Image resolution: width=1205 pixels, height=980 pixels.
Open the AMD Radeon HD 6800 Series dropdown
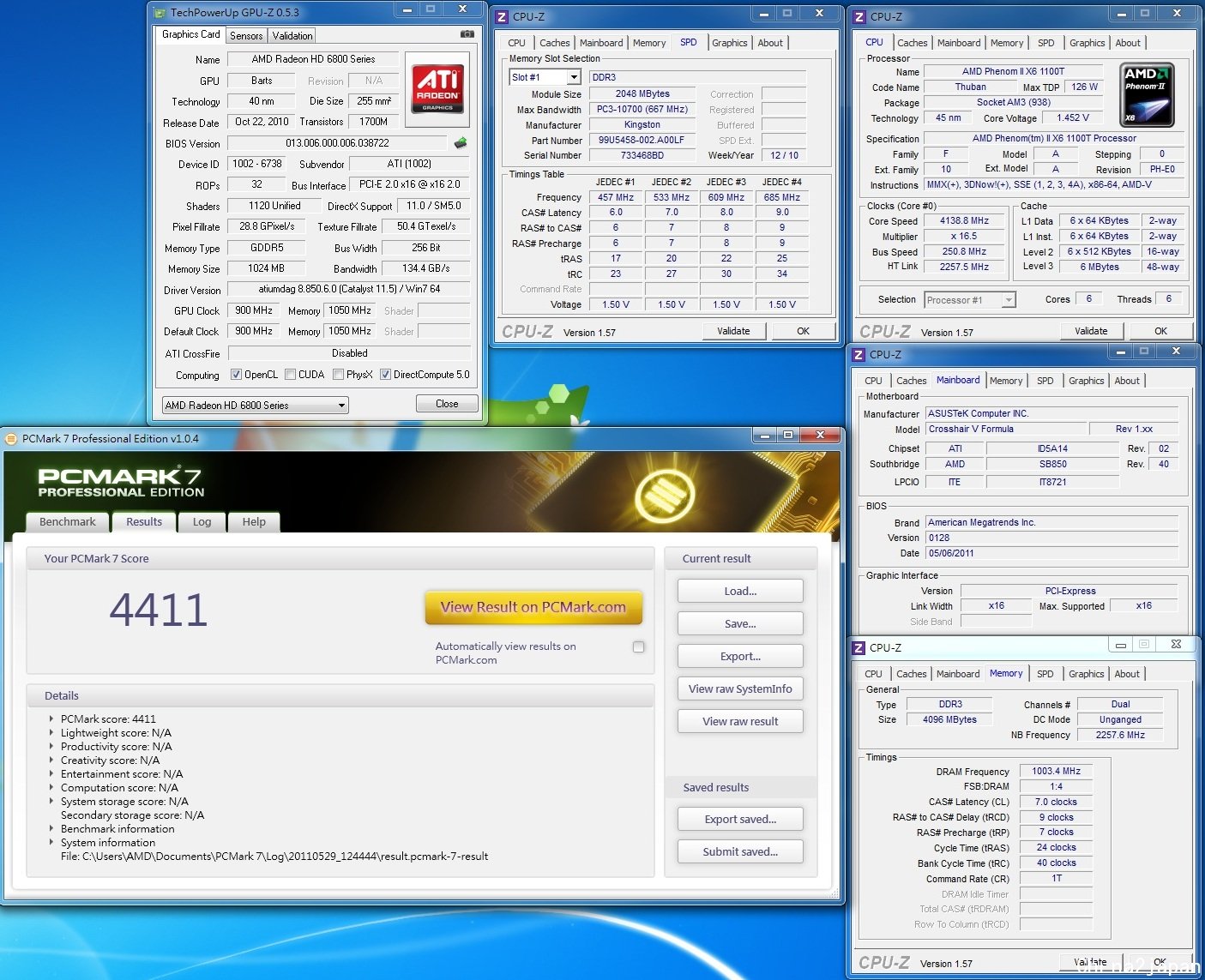(x=256, y=405)
